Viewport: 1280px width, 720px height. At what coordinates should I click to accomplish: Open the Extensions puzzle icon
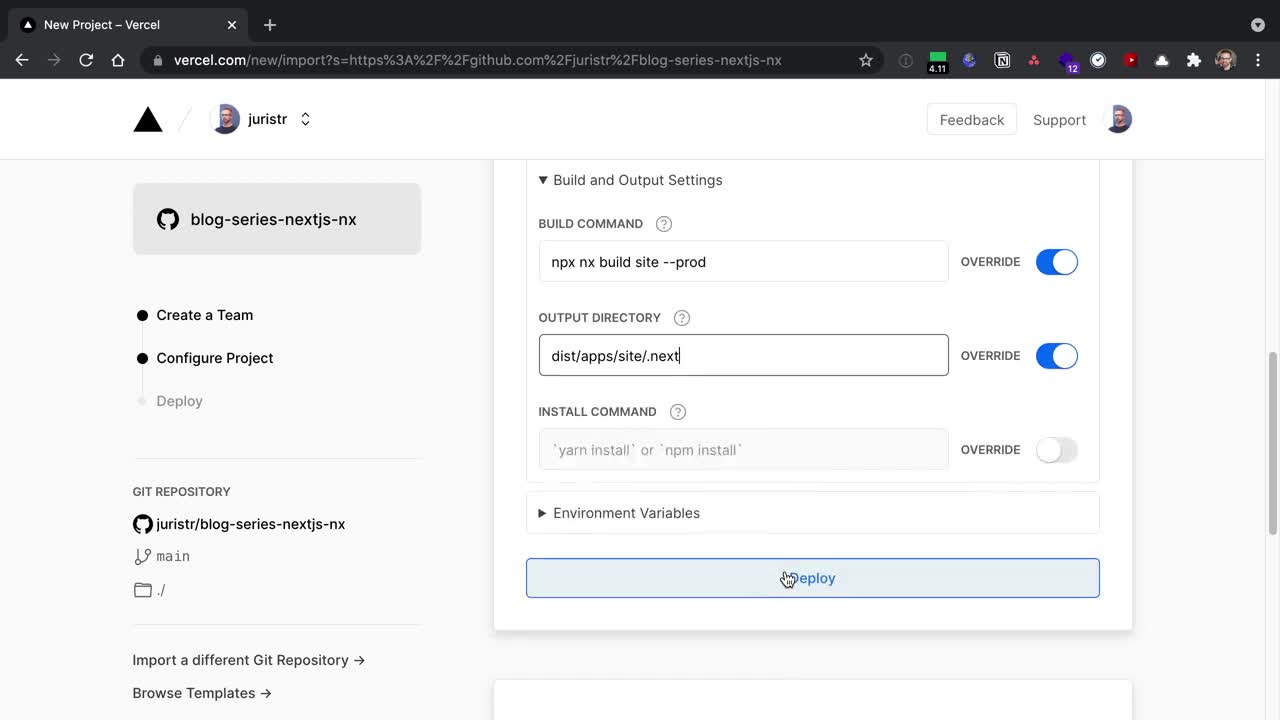(1194, 60)
